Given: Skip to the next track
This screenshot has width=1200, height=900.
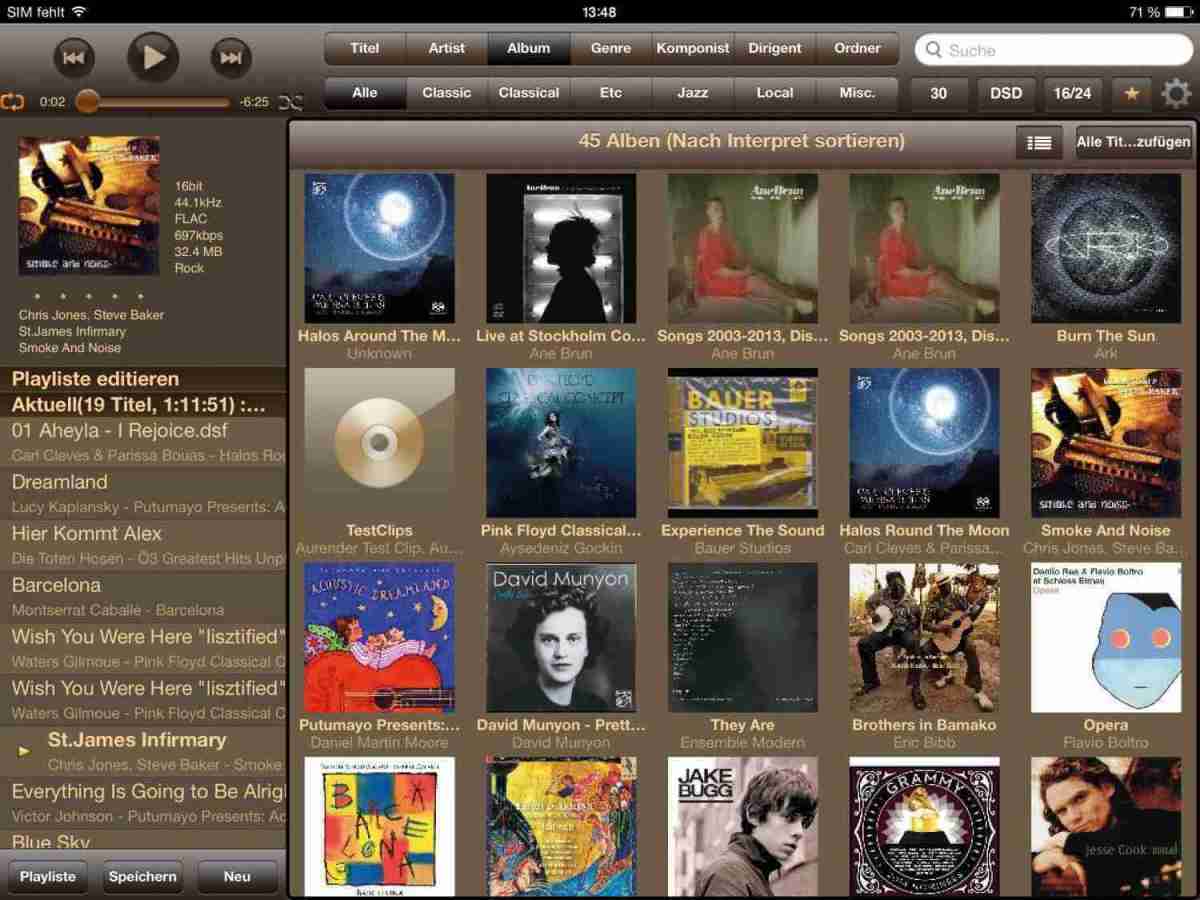Looking at the screenshot, I should pos(231,57).
